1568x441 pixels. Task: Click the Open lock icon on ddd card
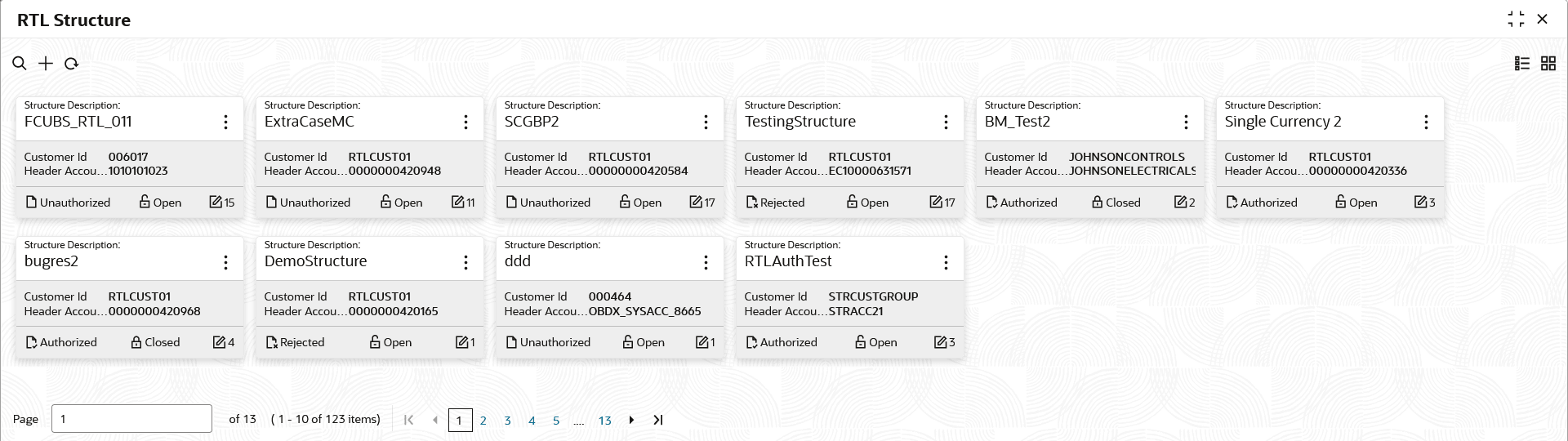tap(628, 342)
